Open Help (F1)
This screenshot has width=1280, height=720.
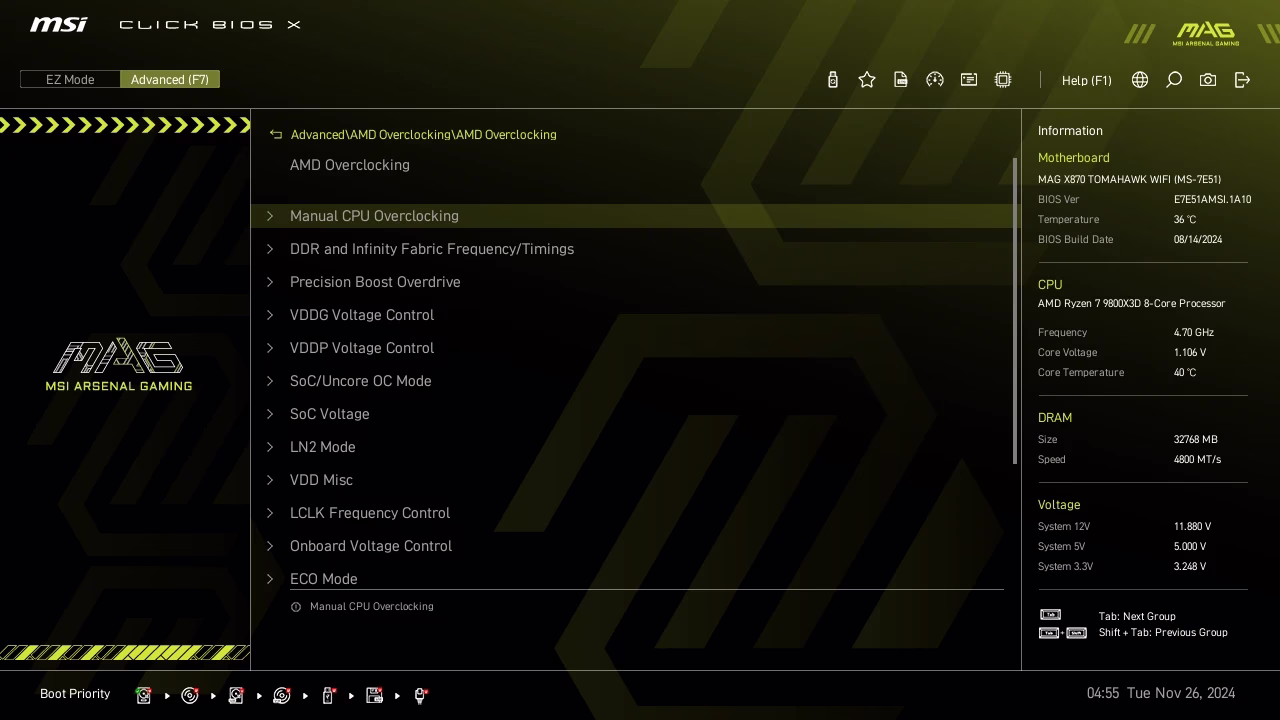pos(1087,80)
